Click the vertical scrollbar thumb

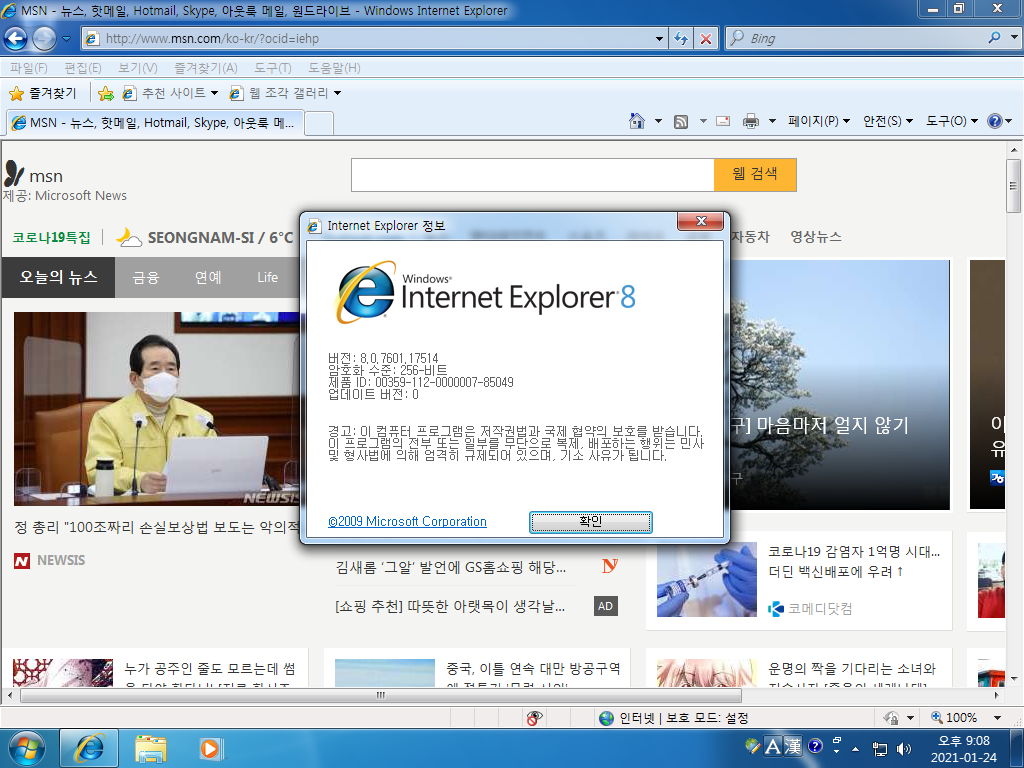click(x=1014, y=185)
